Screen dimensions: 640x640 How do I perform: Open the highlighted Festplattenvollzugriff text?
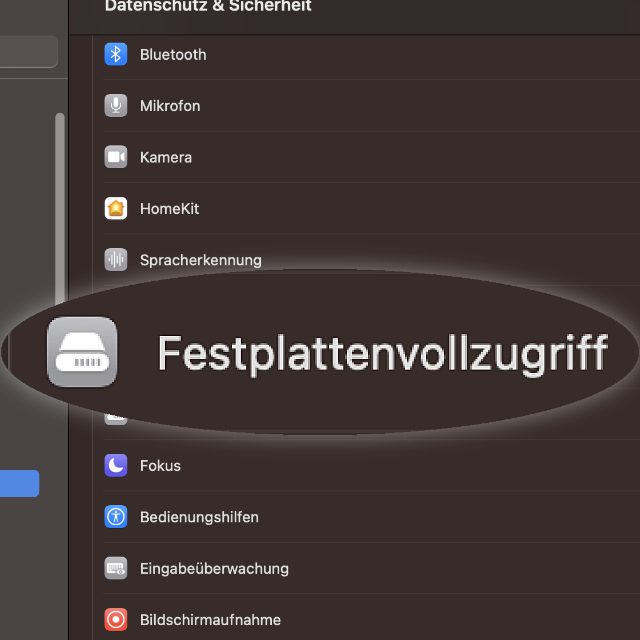382,353
